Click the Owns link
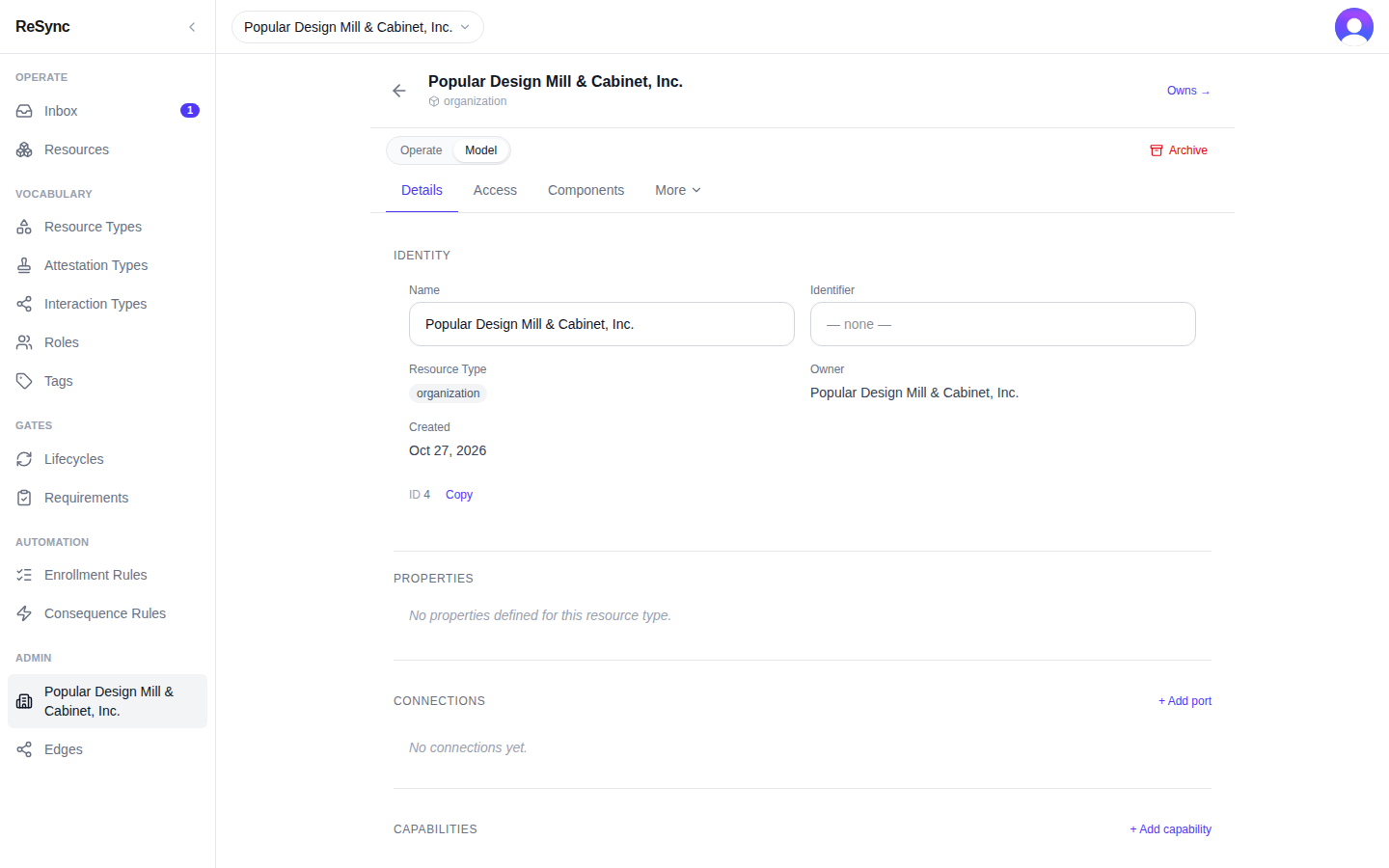 pos(1188,91)
